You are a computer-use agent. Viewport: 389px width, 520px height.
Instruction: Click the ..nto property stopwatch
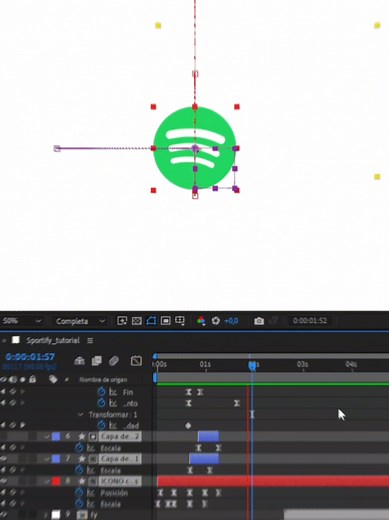[x=101, y=403]
